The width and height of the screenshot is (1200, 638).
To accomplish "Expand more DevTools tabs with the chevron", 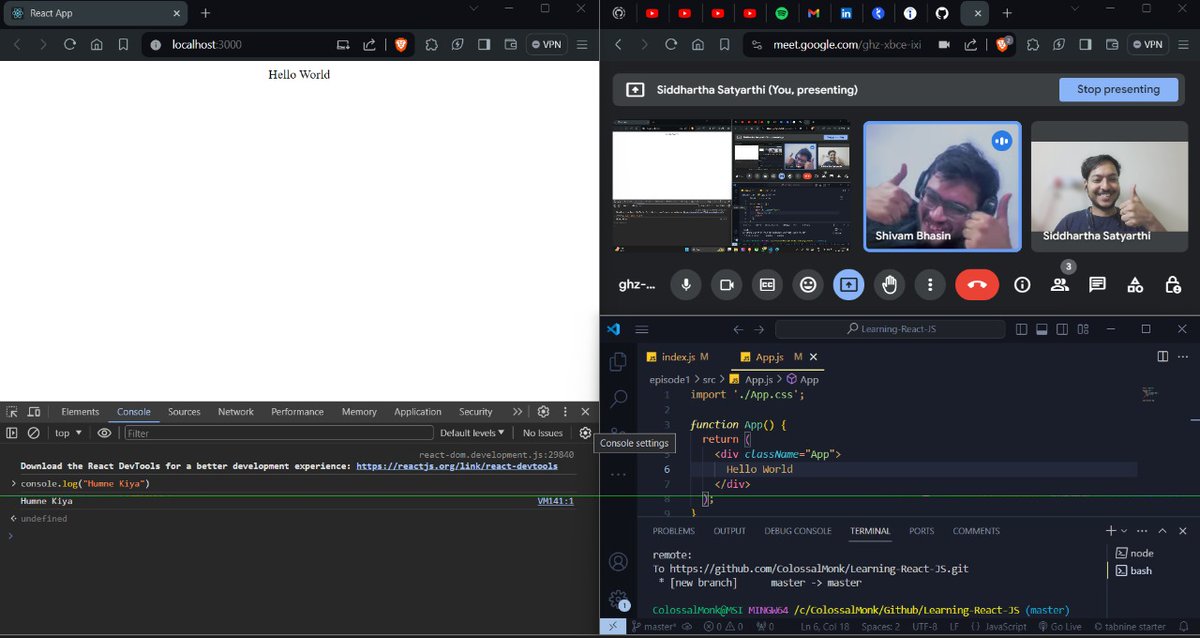I will pyautogui.click(x=517, y=412).
